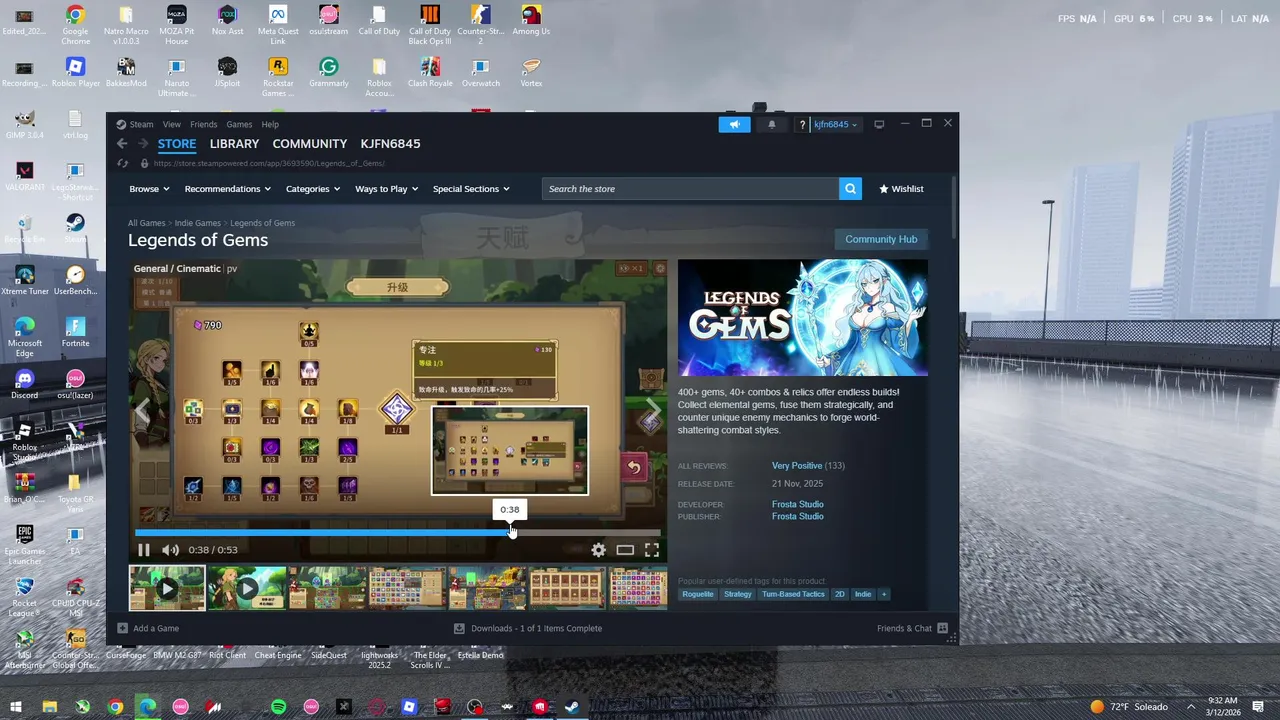Image resolution: width=1280 pixels, height=720 pixels.
Task: Open Google Chrome desktop shortcut
Action: pos(75,25)
